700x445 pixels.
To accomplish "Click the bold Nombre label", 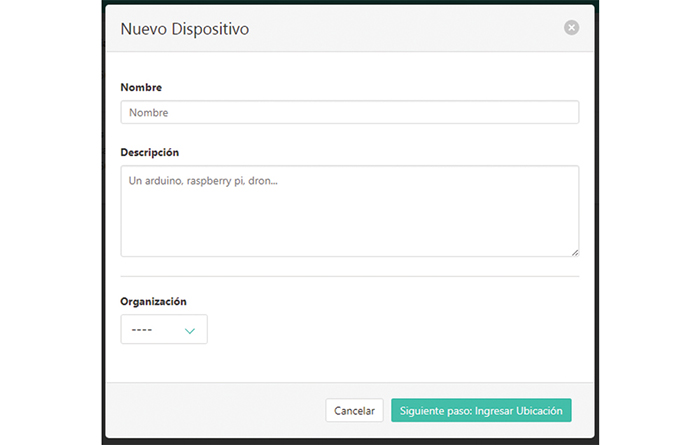I will click(141, 88).
